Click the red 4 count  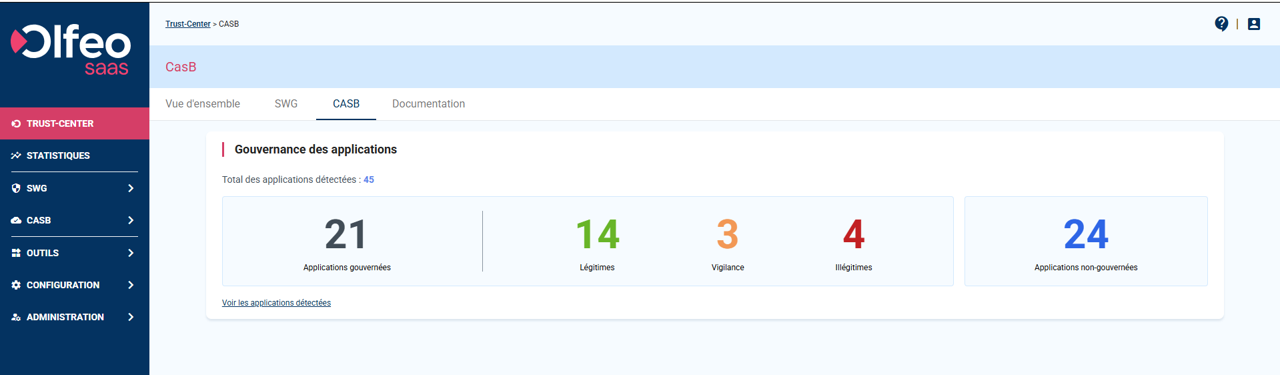click(x=853, y=234)
